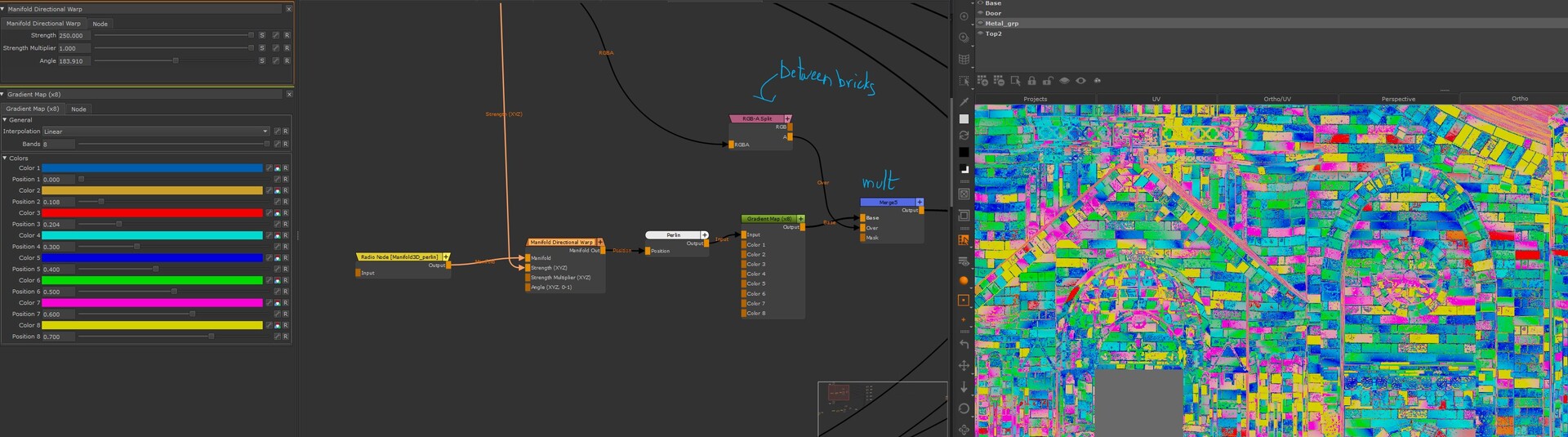Click the hide selected layer icon

click(1064, 81)
